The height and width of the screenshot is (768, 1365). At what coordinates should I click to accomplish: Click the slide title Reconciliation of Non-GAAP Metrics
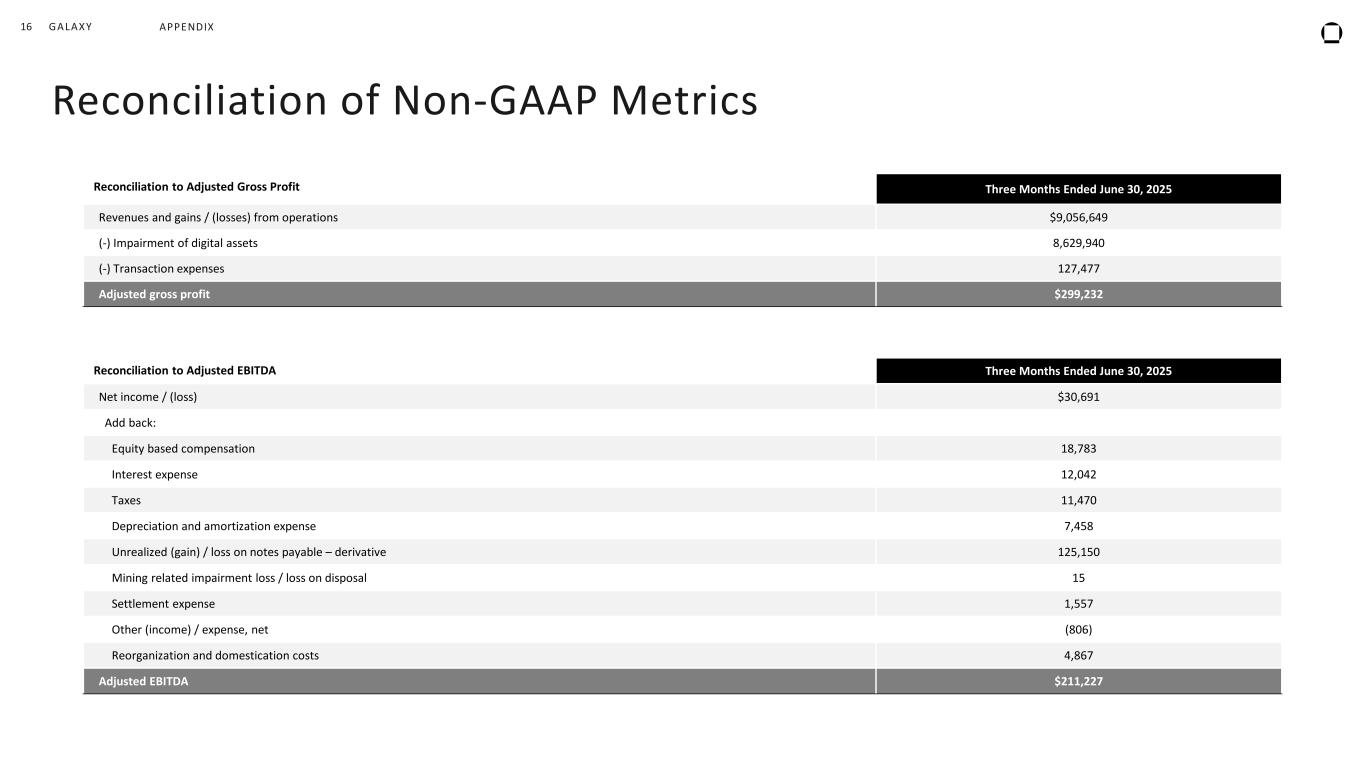click(x=404, y=101)
